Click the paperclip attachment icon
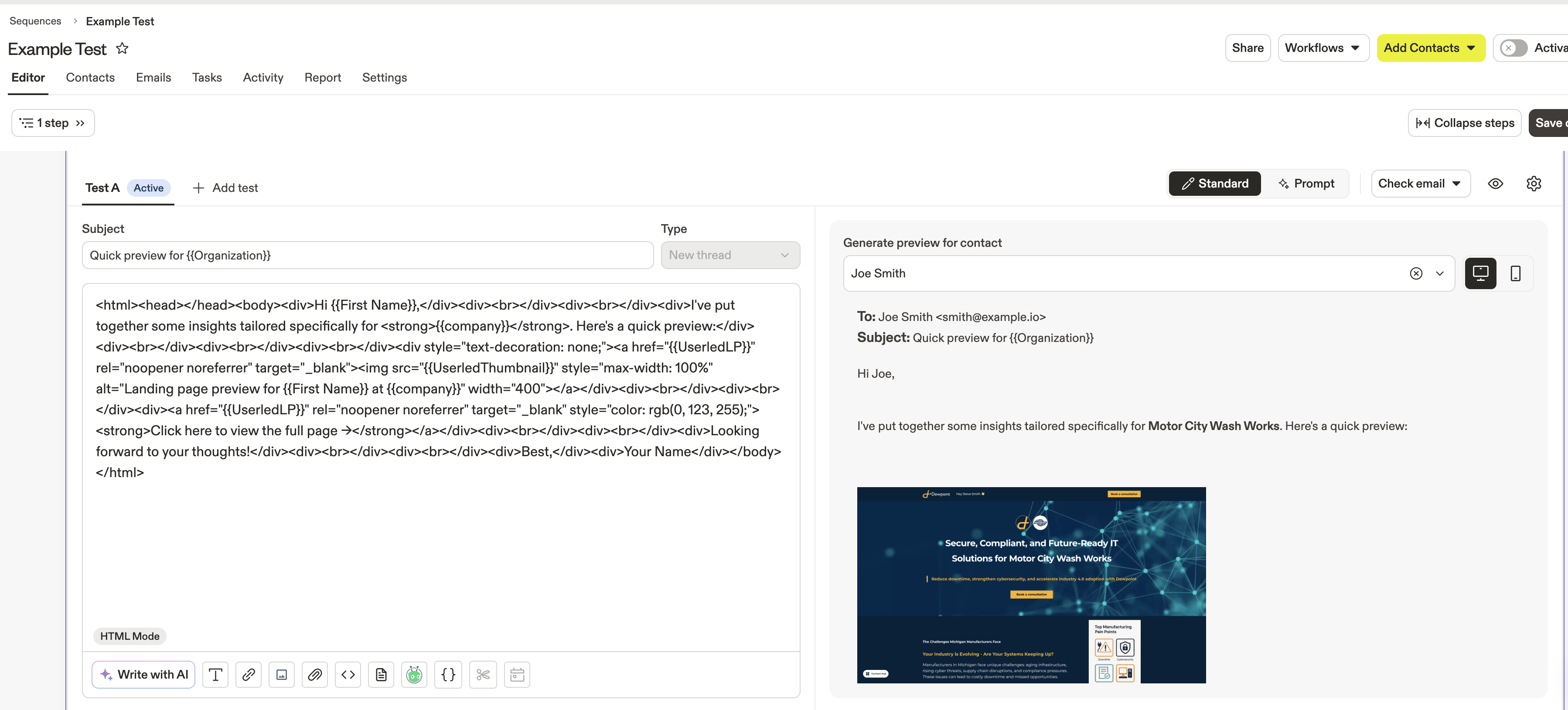 [x=315, y=675]
